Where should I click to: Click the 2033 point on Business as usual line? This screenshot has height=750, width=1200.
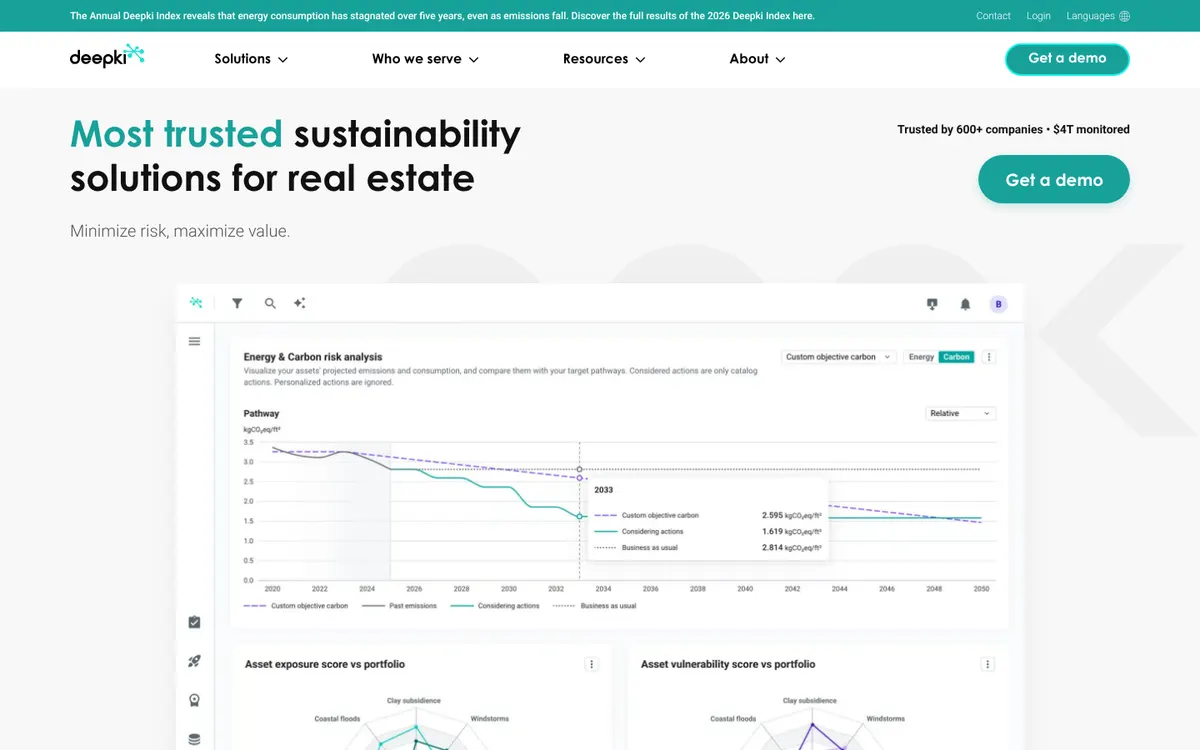(x=580, y=469)
